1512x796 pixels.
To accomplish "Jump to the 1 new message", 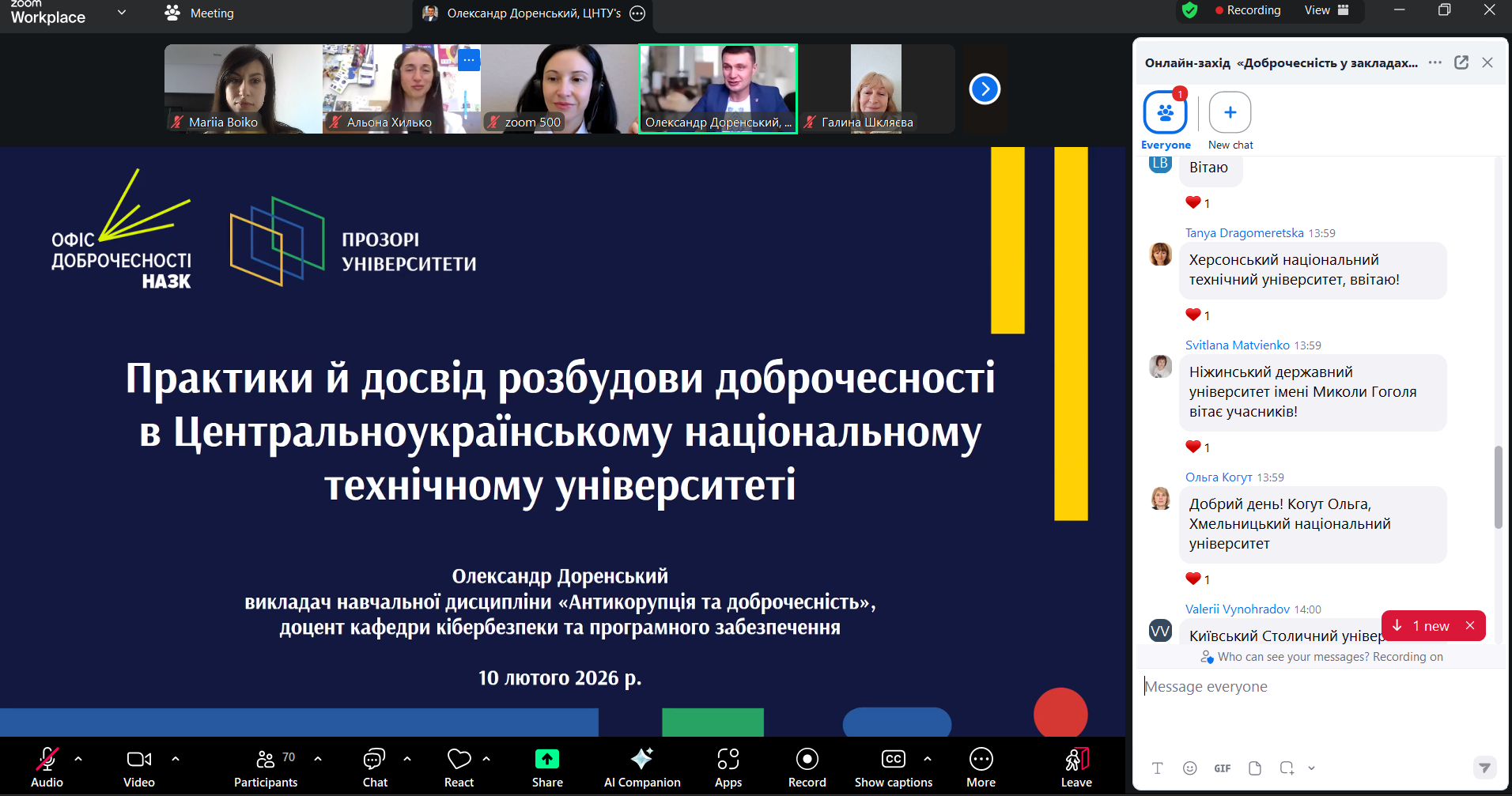I will click(1424, 625).
